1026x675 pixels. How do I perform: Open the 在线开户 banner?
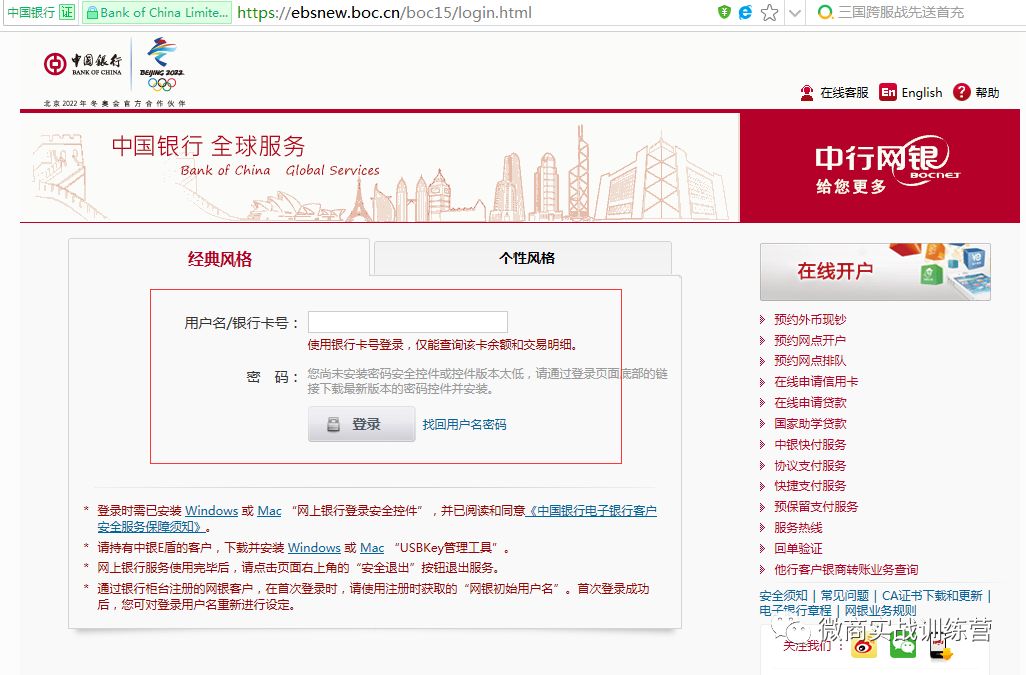point(875,271)
